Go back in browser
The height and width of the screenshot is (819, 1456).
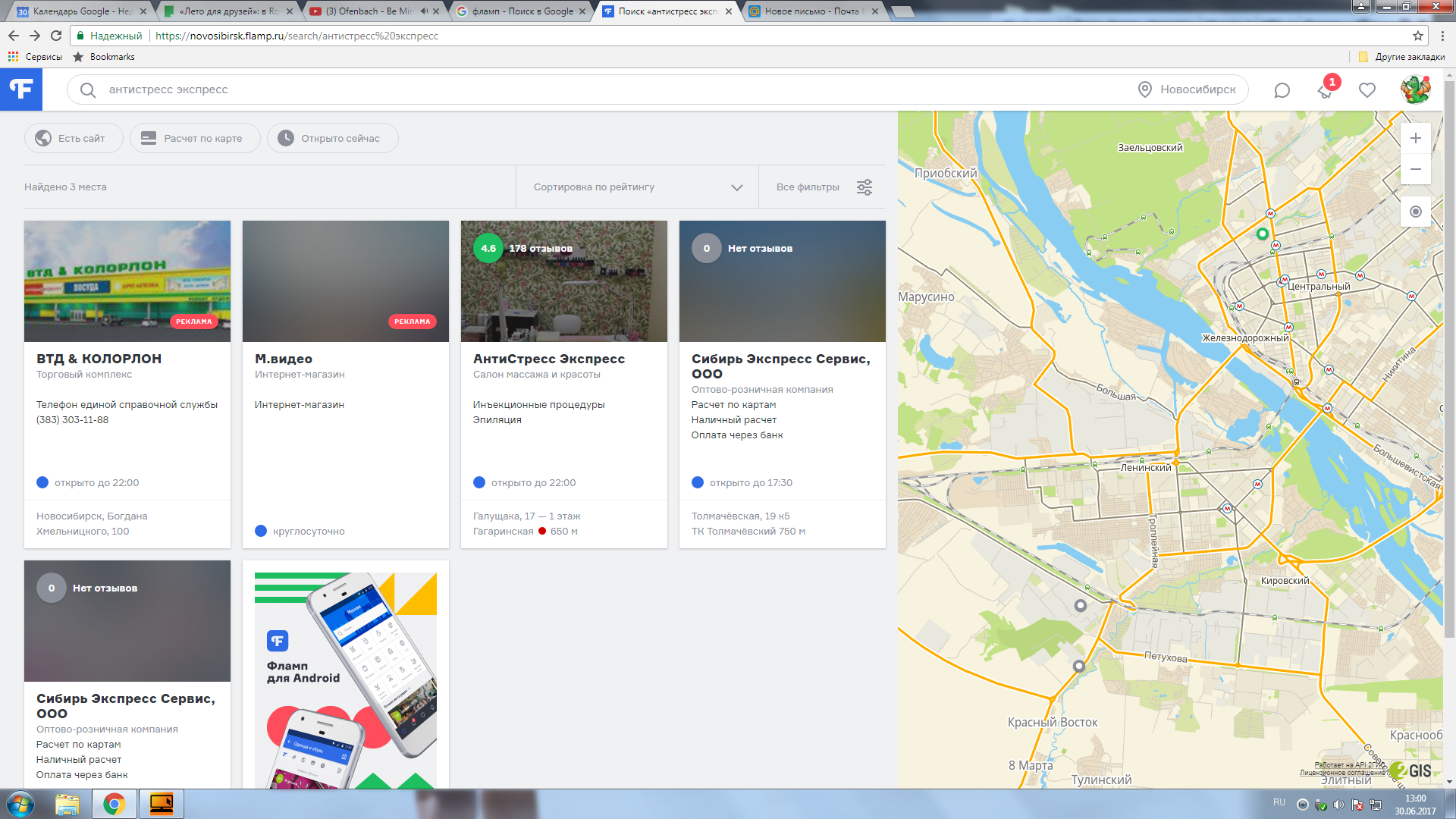tap(14, 36)
